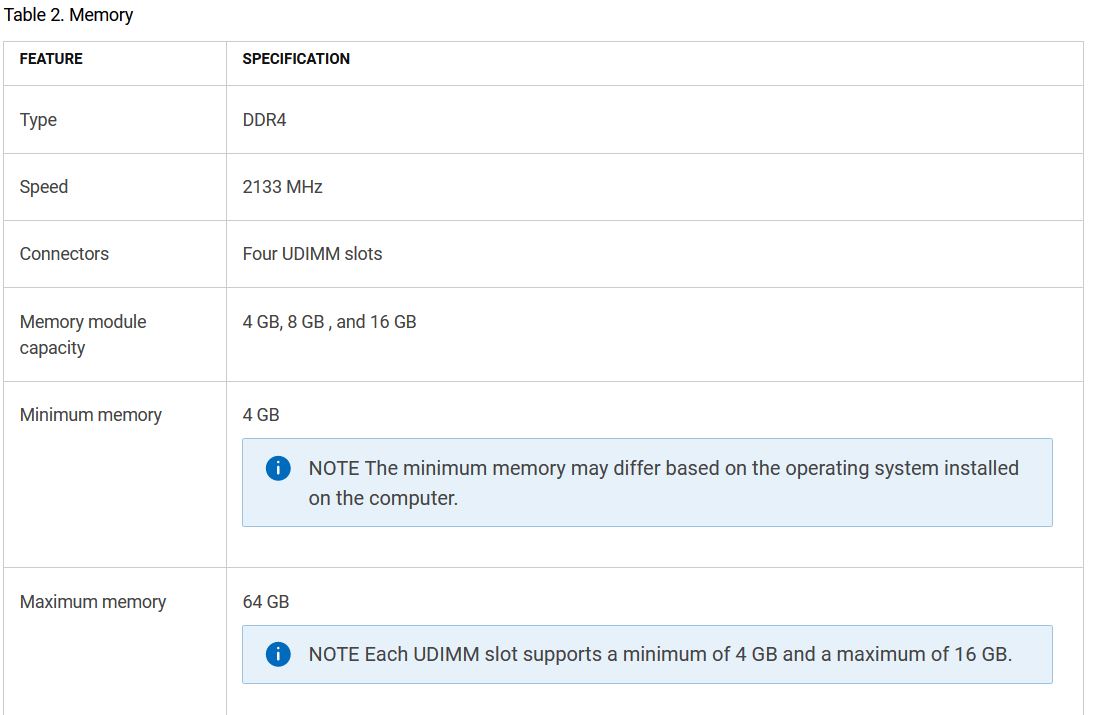Viewport: 1109px width, 715px height.
Task: Select the SPECIFICATION column header
Action: click(296, 59)
